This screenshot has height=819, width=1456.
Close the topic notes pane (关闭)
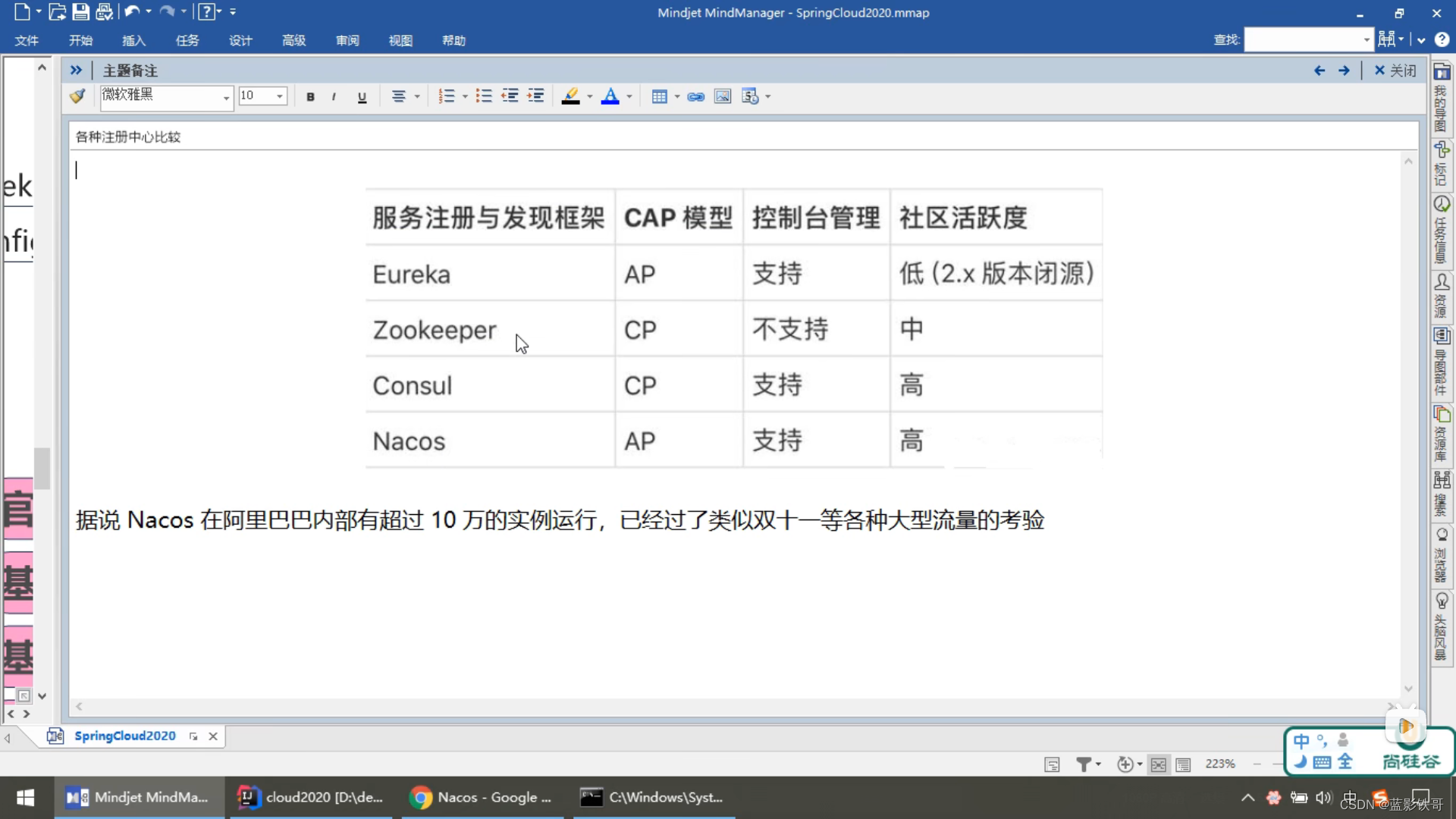coord(1395,71)
